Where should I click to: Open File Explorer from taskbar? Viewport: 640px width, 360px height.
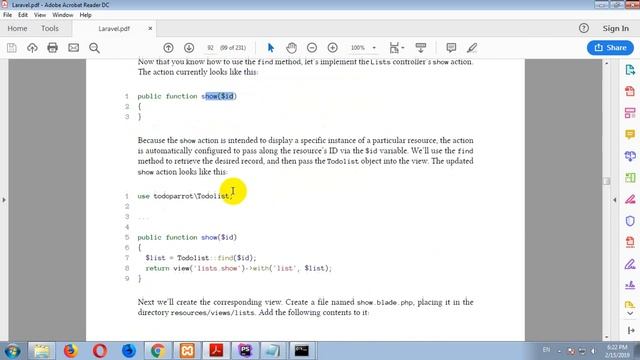tap(41, 351)
